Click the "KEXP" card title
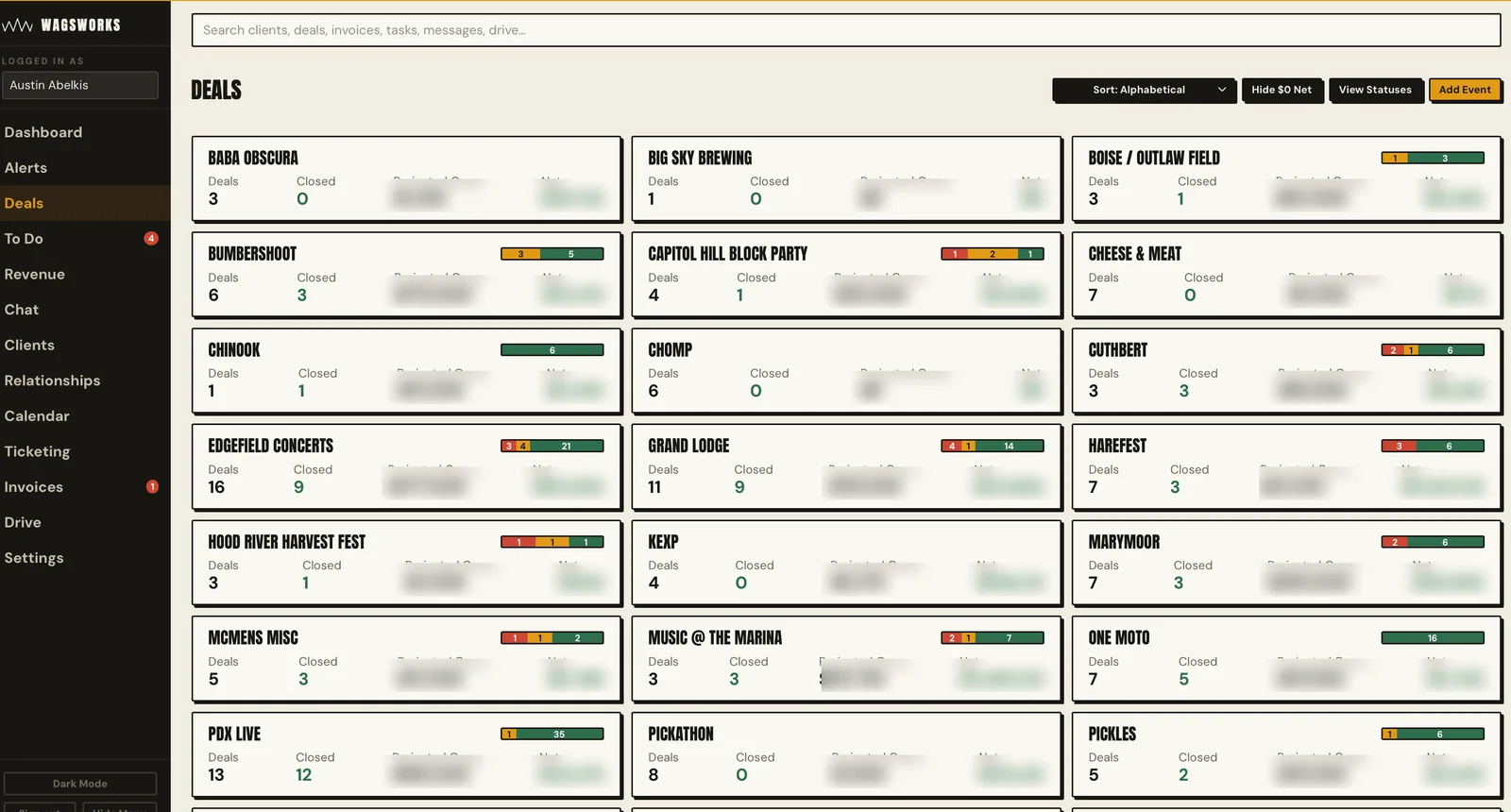 (x=663, y=542)
